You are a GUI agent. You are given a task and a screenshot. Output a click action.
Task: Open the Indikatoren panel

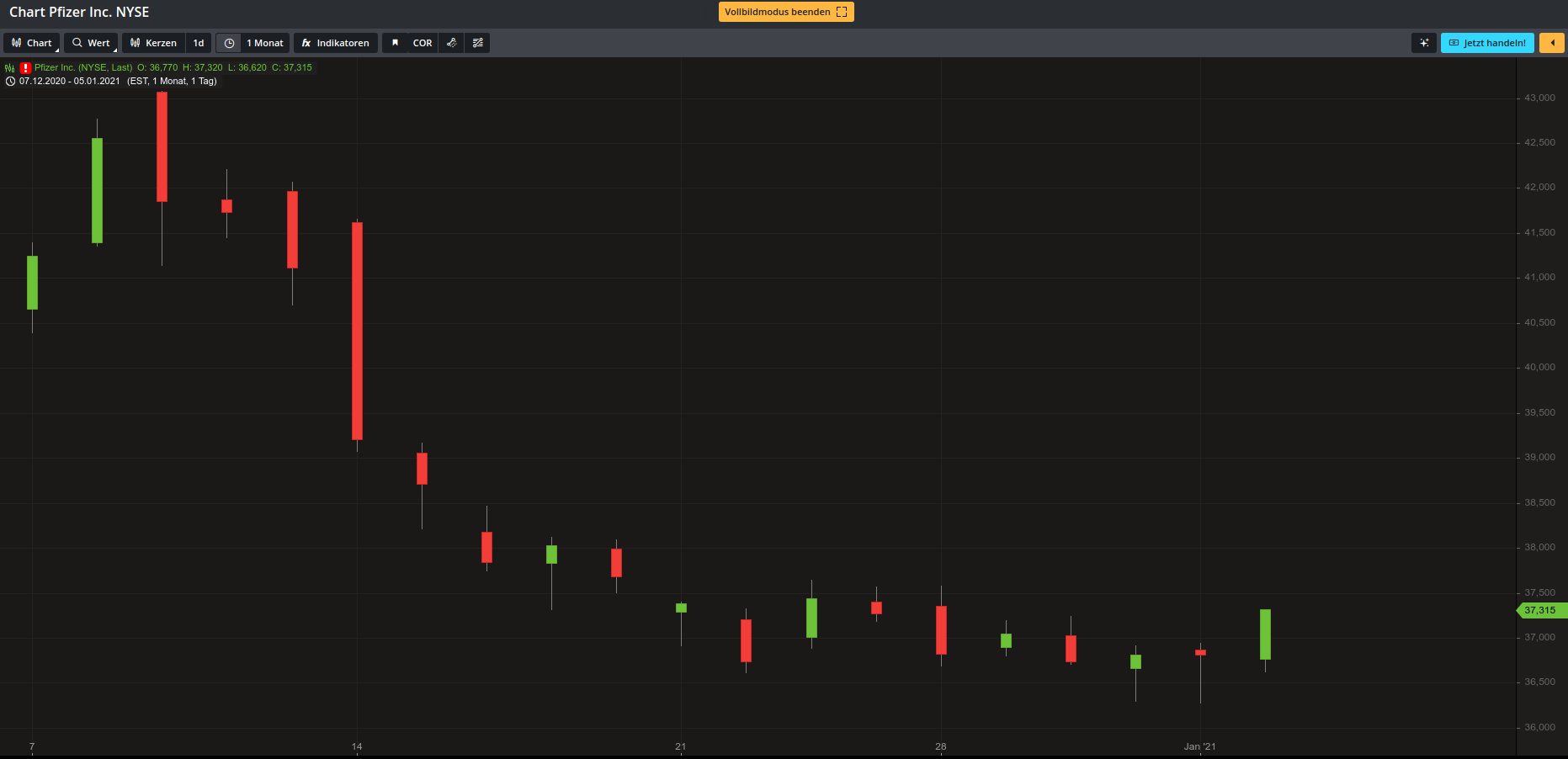click(x=335, y=43)
